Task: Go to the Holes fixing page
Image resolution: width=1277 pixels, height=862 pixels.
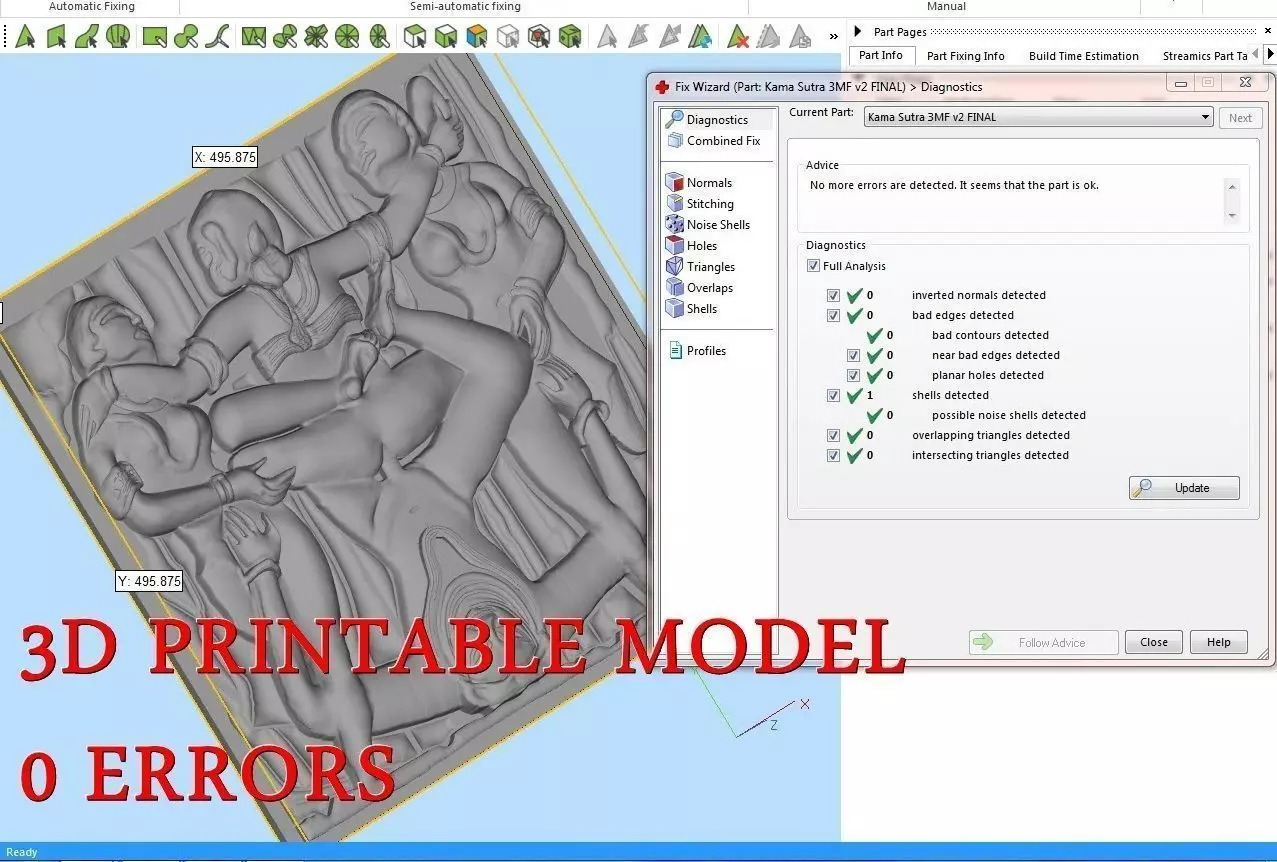Action: (692, 246)
